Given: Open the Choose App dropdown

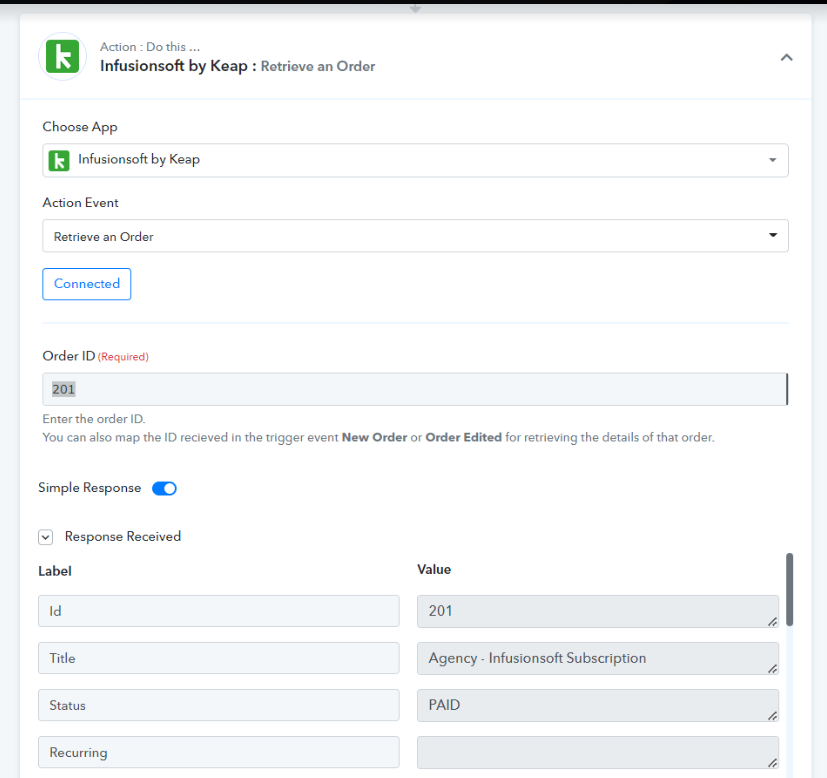Looking at the screenshot, I should point(415,160).
